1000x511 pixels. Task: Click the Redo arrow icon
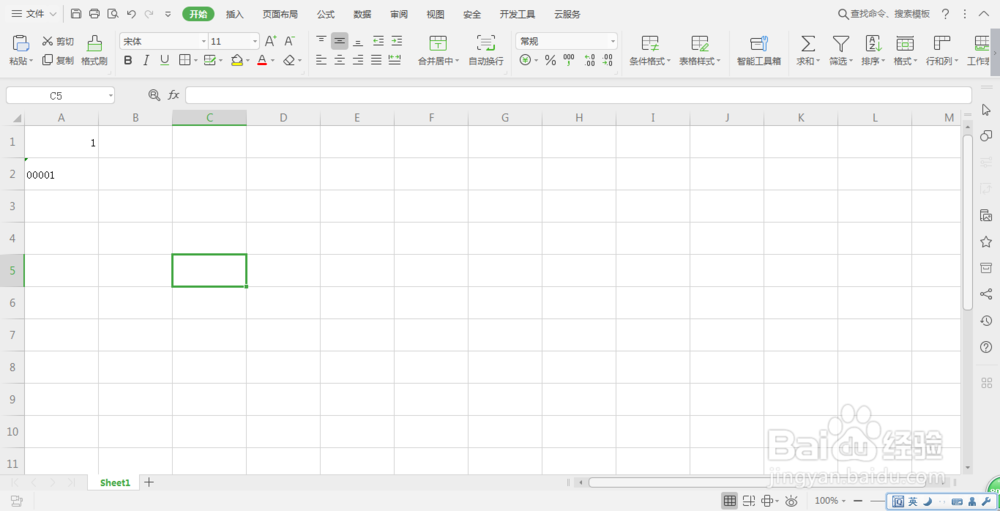click(x=149, y=13)
